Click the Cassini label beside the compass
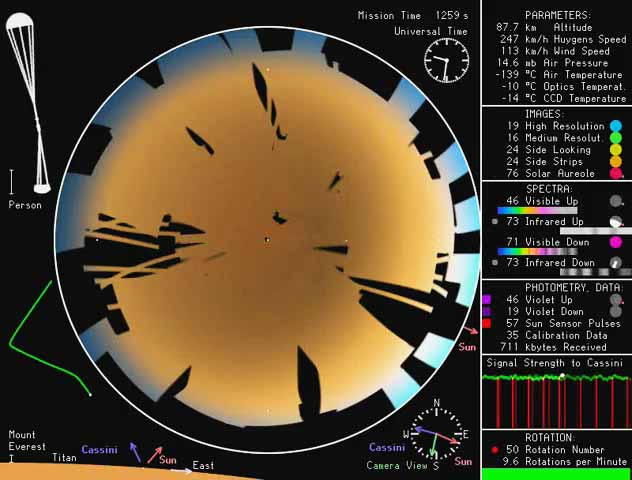632x480 pixels. 387,448
